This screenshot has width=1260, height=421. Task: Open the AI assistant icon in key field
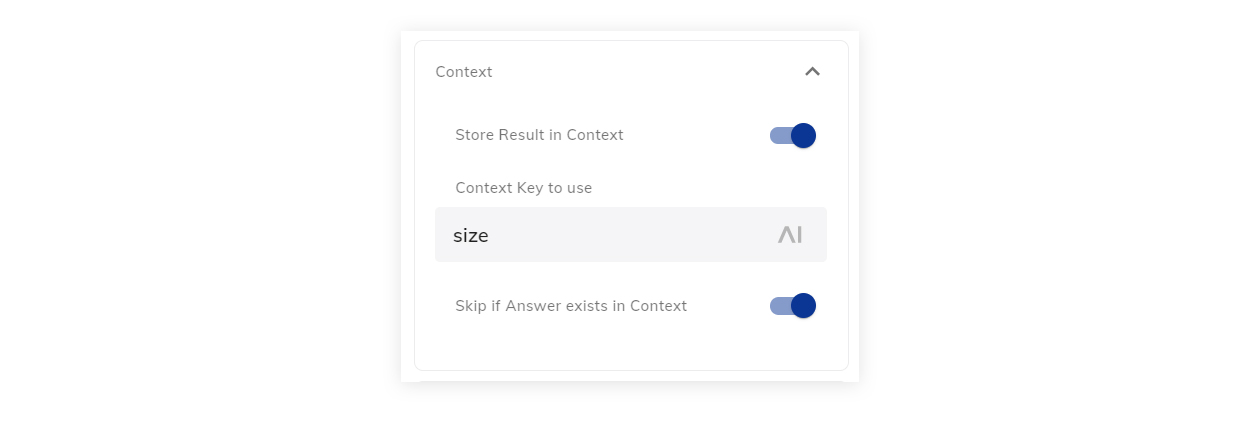pos(790,235)
